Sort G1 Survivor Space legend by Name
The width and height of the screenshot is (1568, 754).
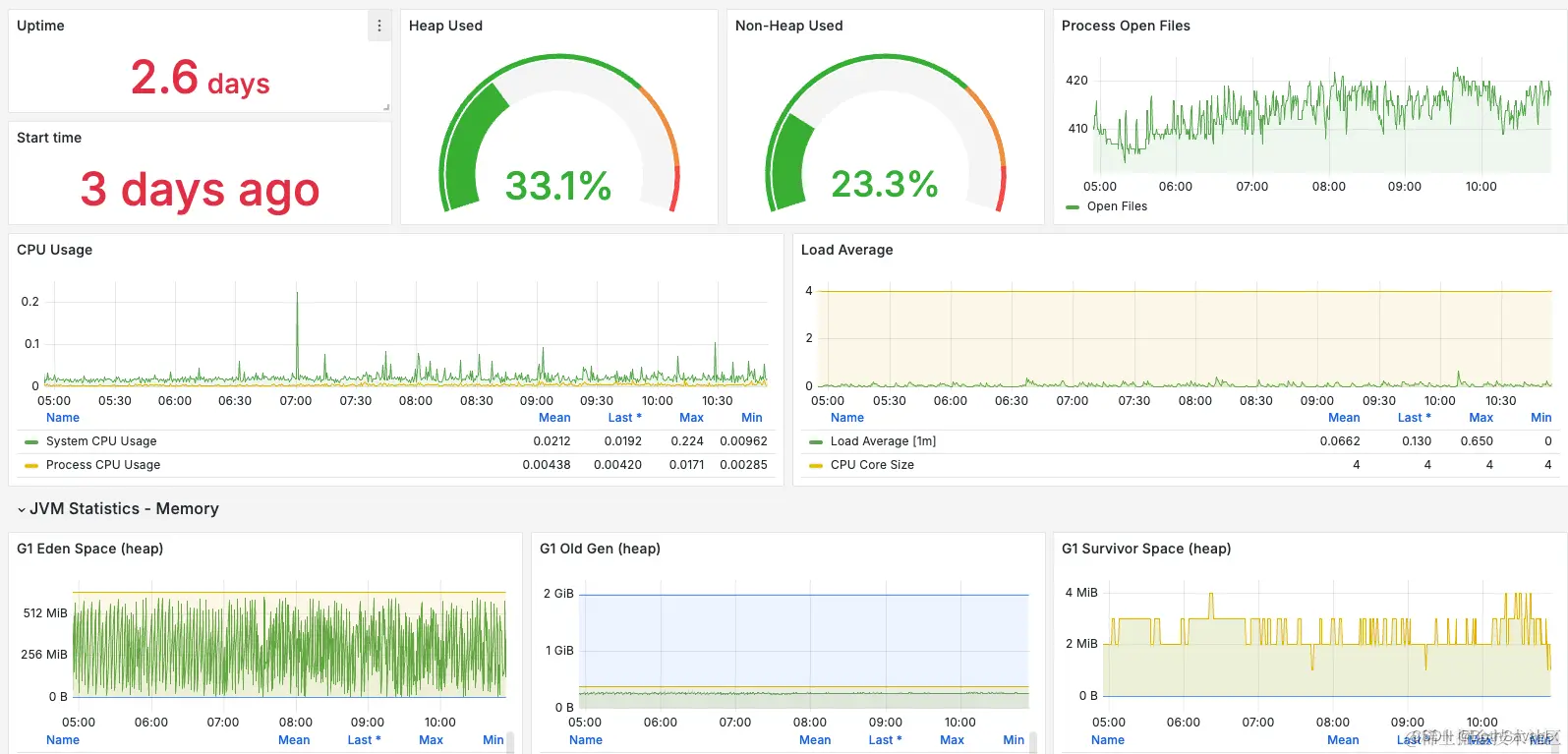[1108, 740]
